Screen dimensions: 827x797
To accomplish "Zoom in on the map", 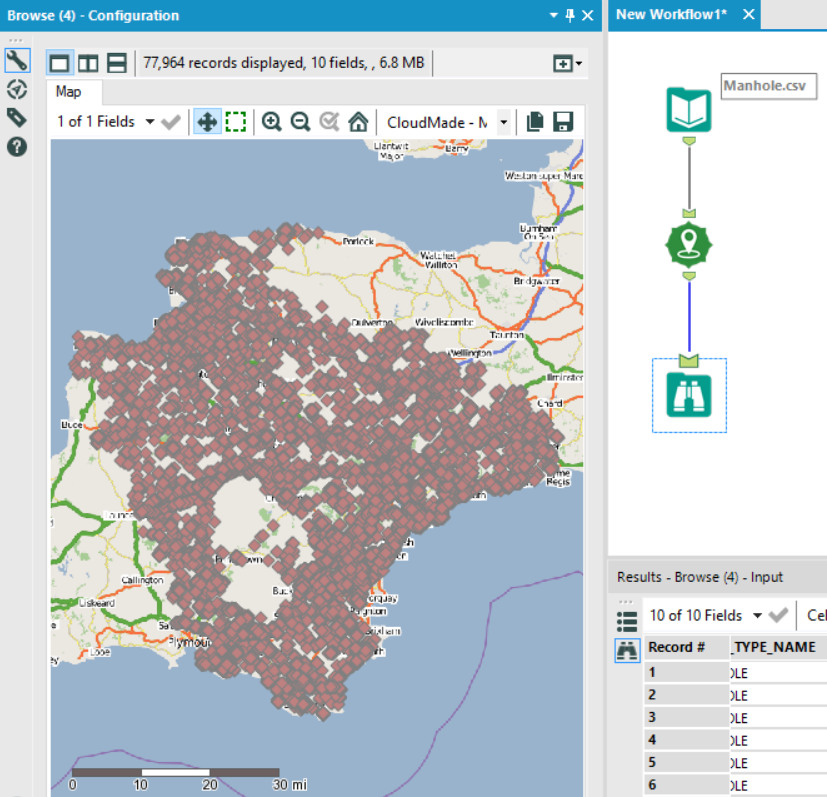I will point(271,122).
